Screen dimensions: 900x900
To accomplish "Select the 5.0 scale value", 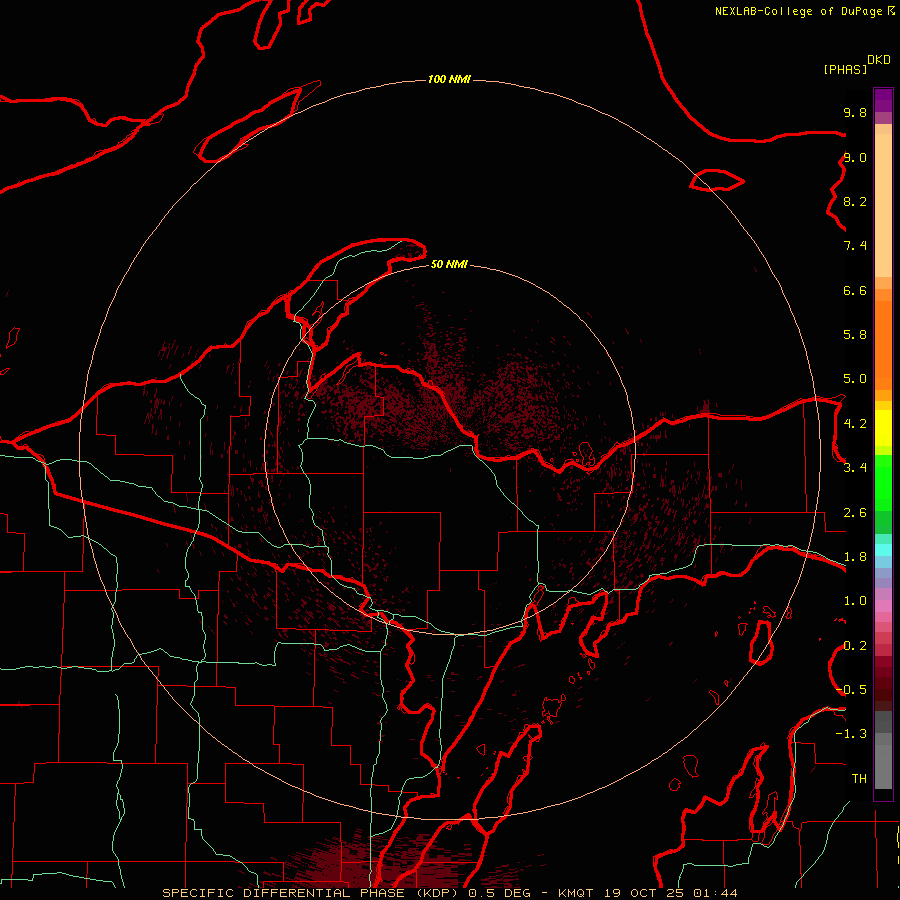I will [855, 379].
